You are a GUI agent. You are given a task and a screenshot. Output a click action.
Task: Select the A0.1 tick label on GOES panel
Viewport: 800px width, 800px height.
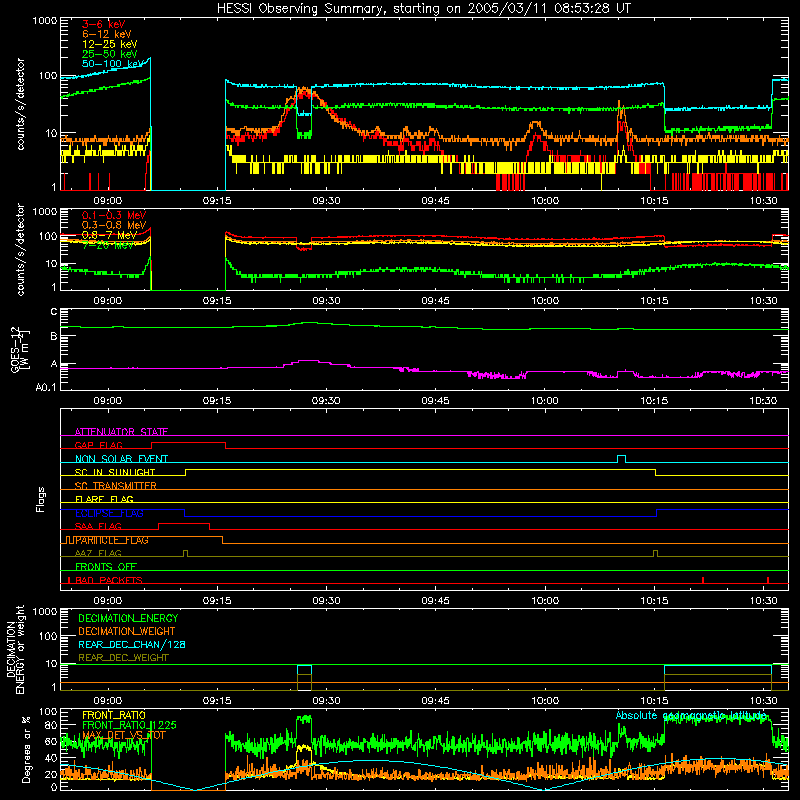pyautogui.click(x=46, y=387)
